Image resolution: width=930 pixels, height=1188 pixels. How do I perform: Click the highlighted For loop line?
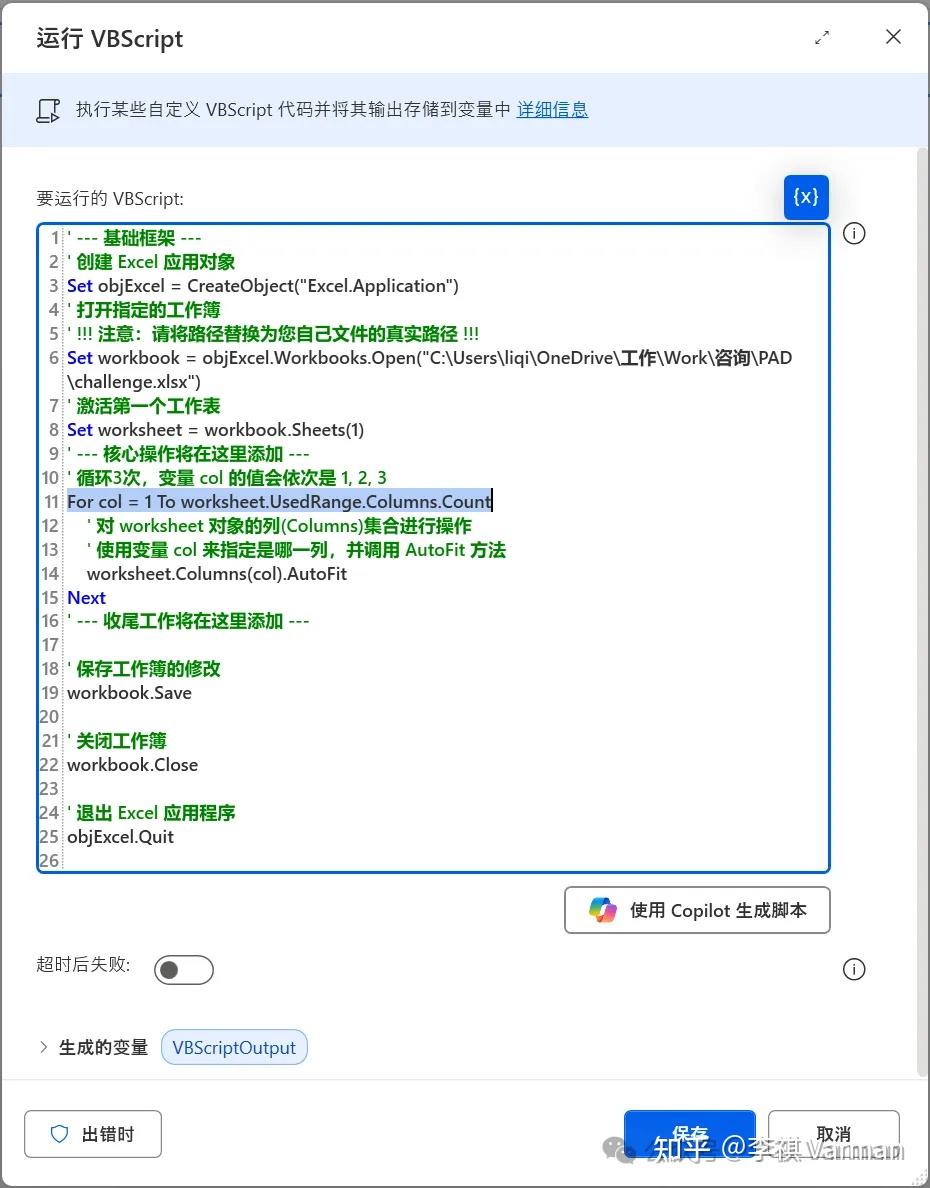coord(278,501)
